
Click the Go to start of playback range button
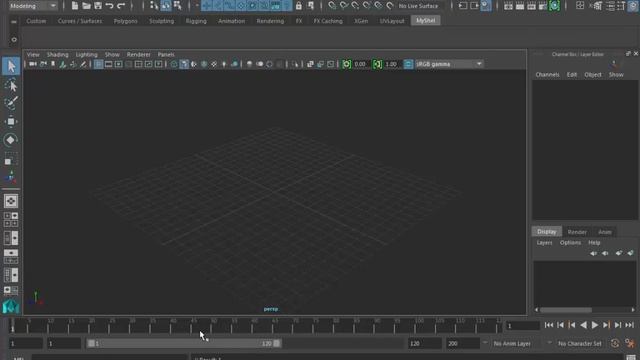pyautogui.click(x=549, y=325)
